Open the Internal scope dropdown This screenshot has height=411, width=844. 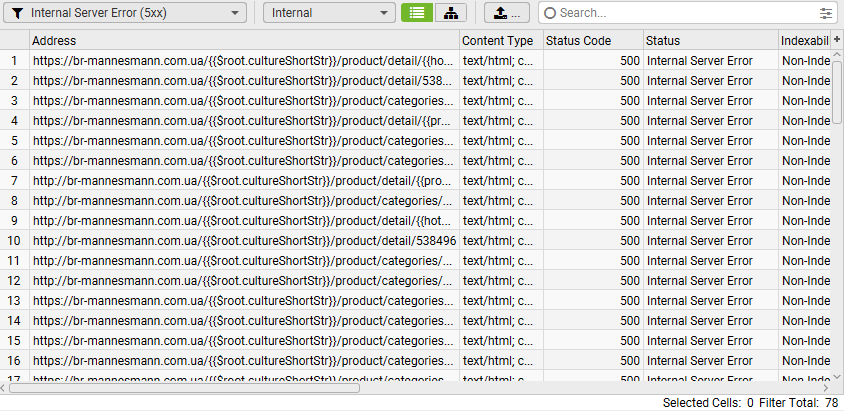[329, 13]
